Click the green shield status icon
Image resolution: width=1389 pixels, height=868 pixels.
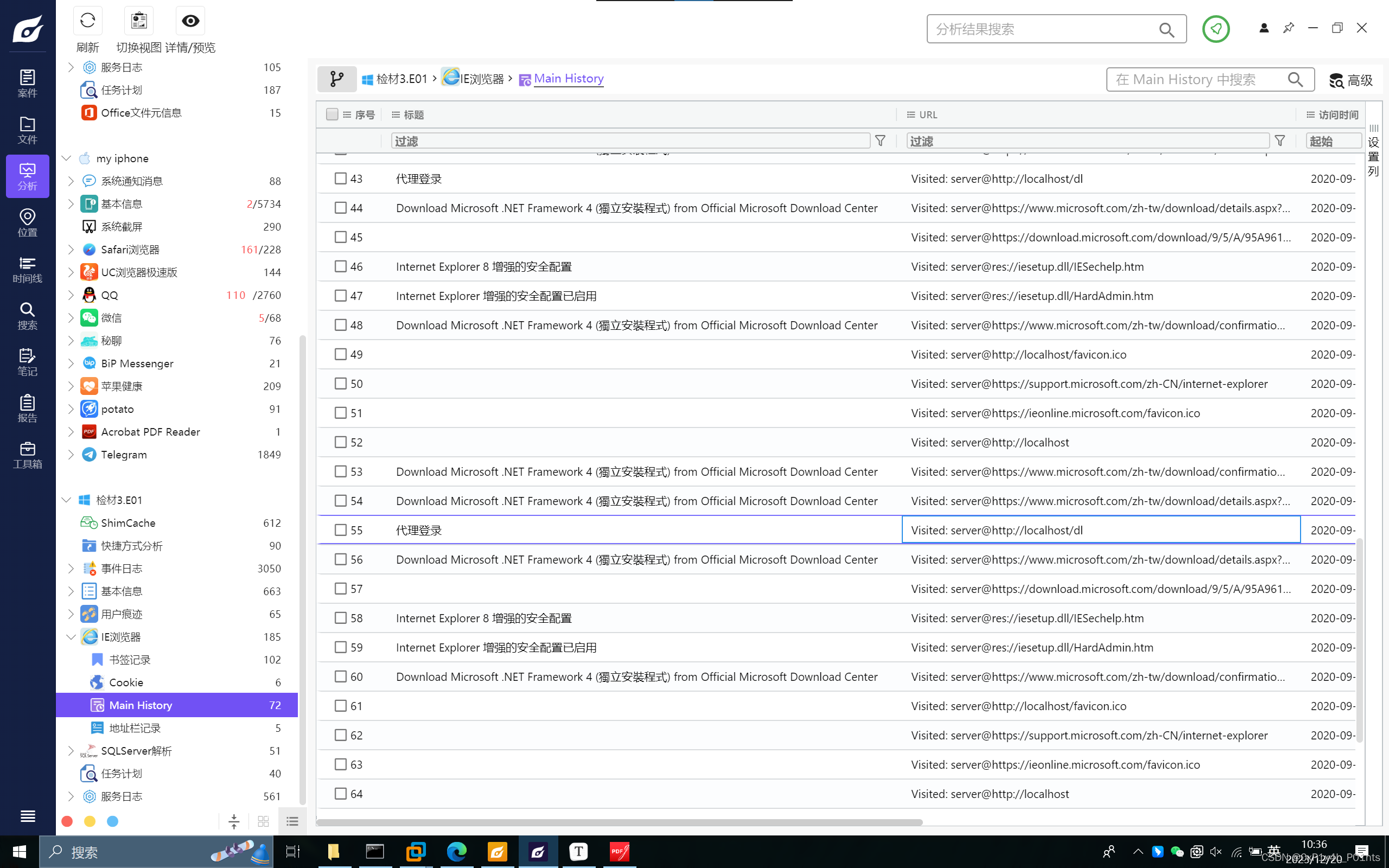1216,29
